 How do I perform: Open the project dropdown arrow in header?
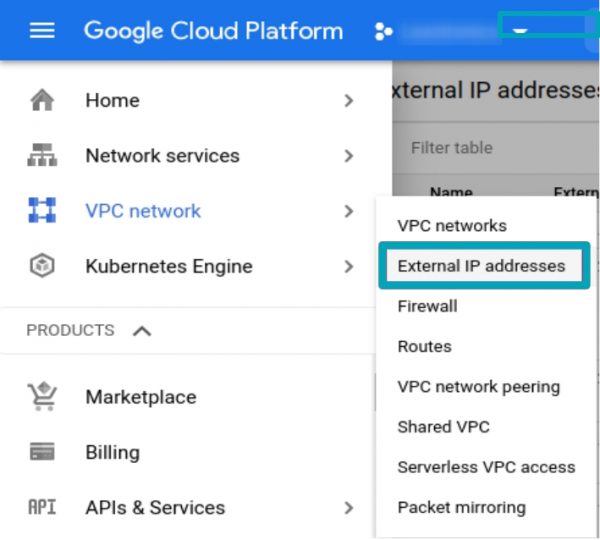[520, 31]
